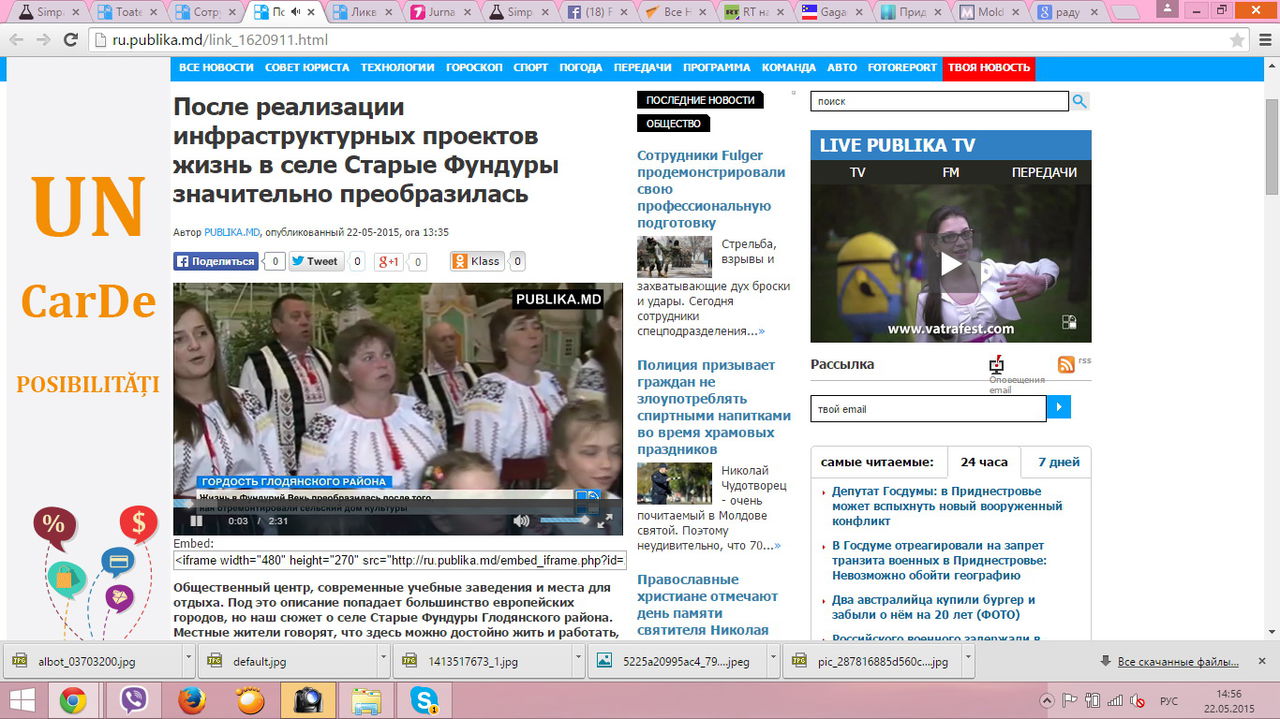Open the Chrome menu button
The width and height of the screenshot is (1280, 719).
1264,40
